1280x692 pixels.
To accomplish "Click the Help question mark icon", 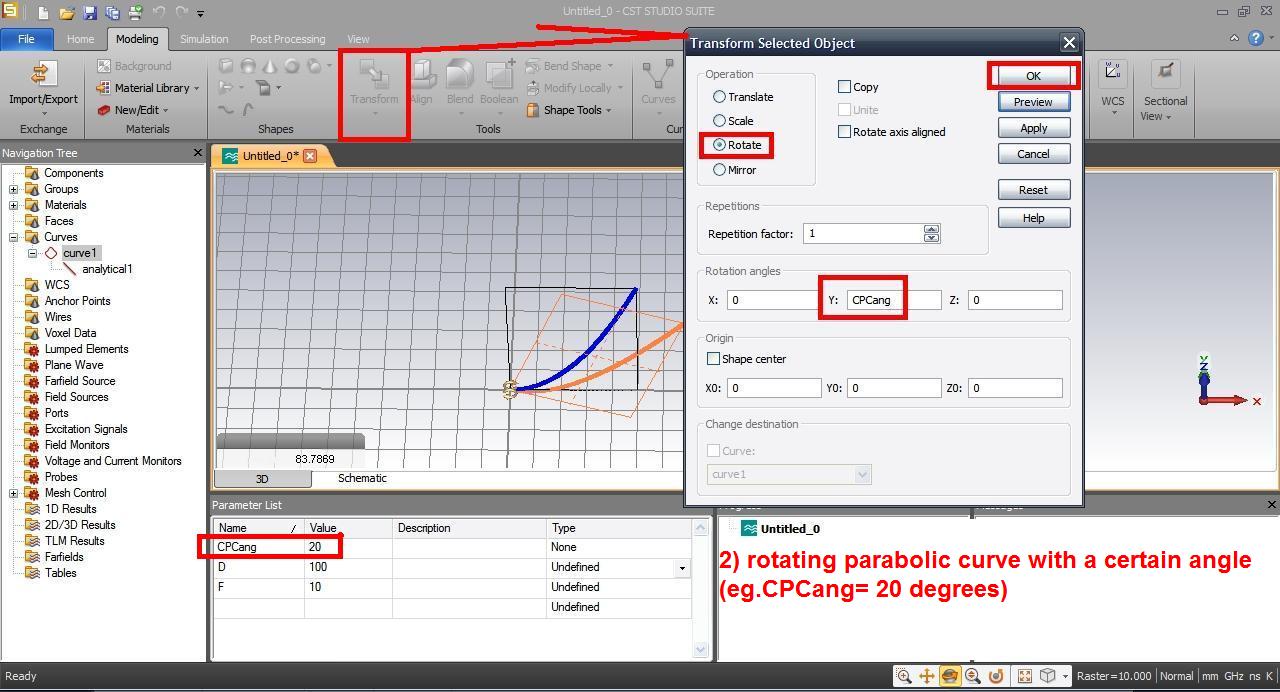I will tap(1257, 38).
